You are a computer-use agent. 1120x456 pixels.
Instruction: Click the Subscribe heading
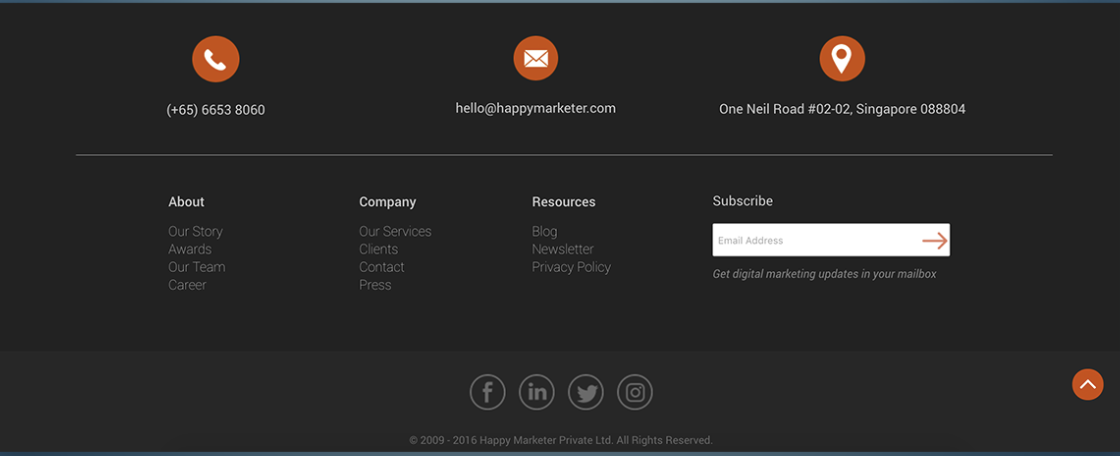743,202
